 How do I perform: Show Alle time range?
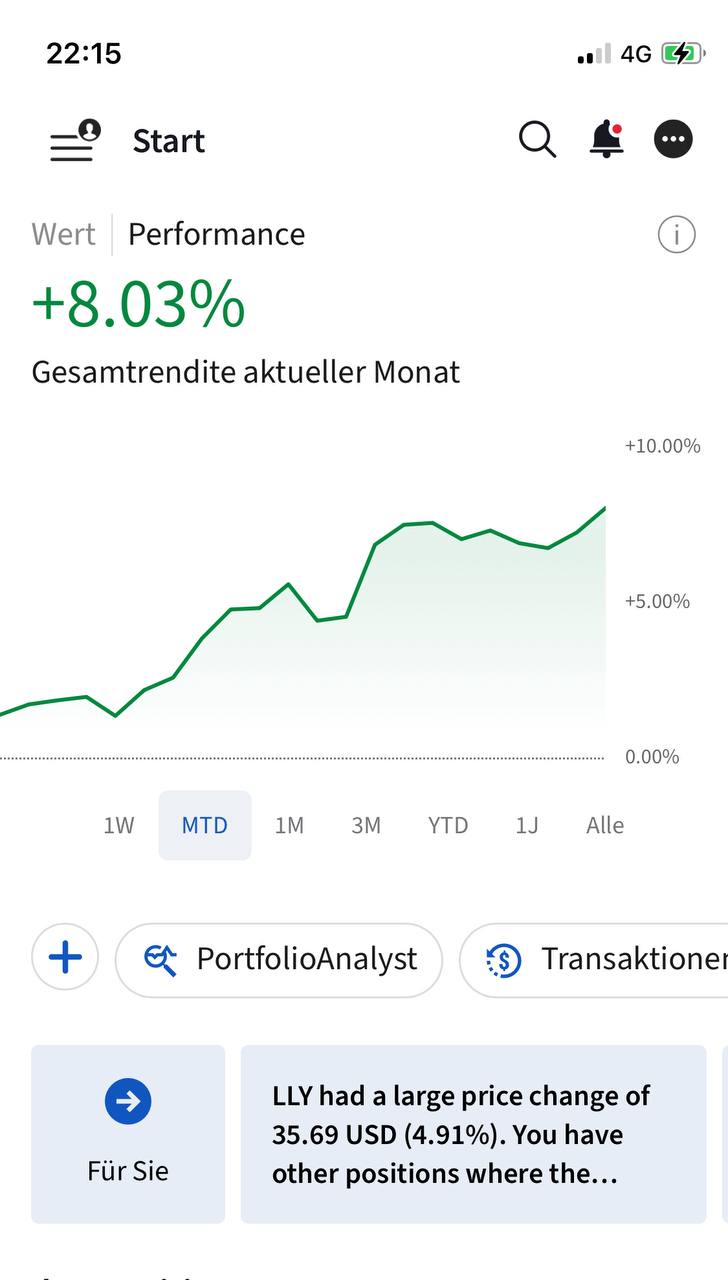(x=605, y=826)
